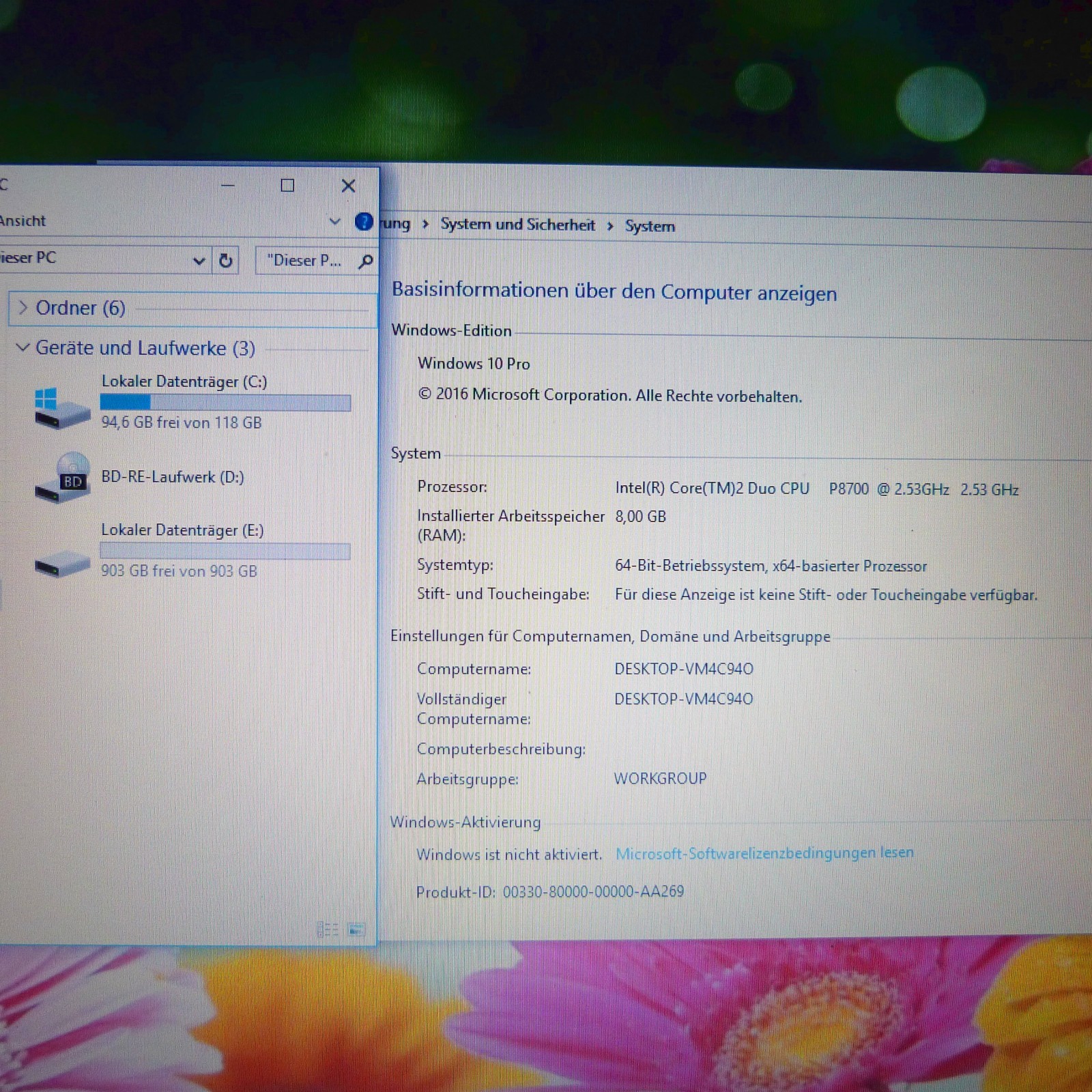Click the 8,00 GB RAM value
Viewport: 1092px width, 1092px height.
640,517
